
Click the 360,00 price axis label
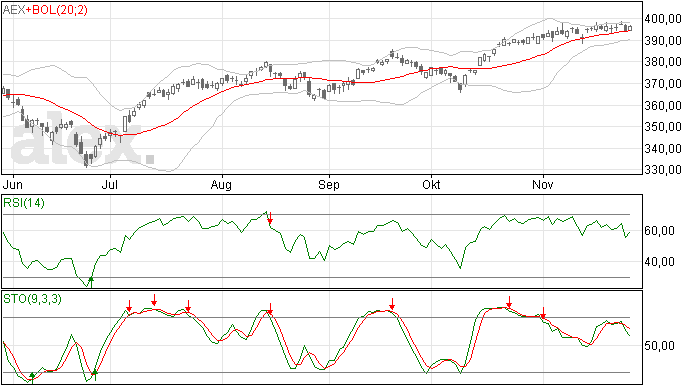[663, 105]
